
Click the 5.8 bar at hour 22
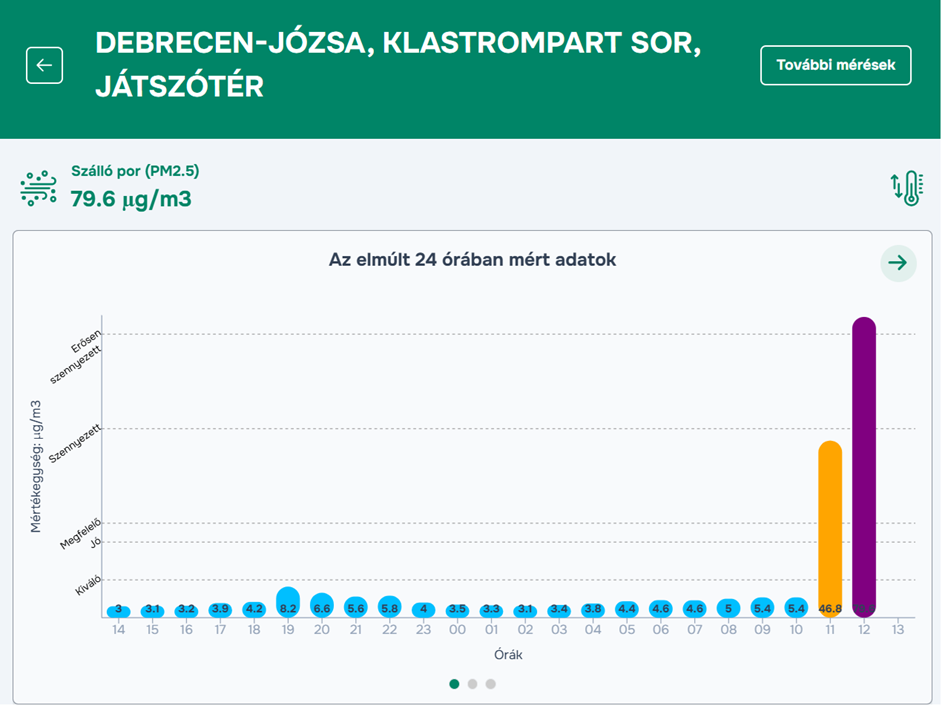coord(389,606)
